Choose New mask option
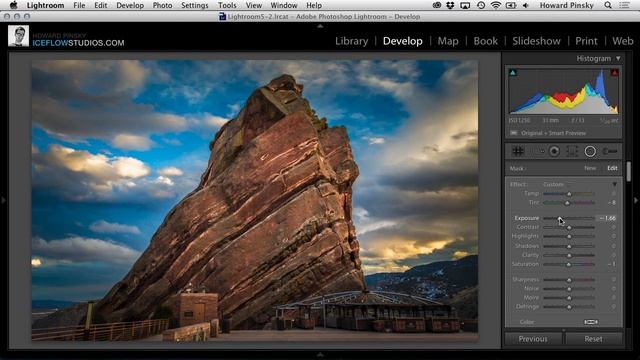Viewport: 640px width, 360px height. tap(590, 168)
